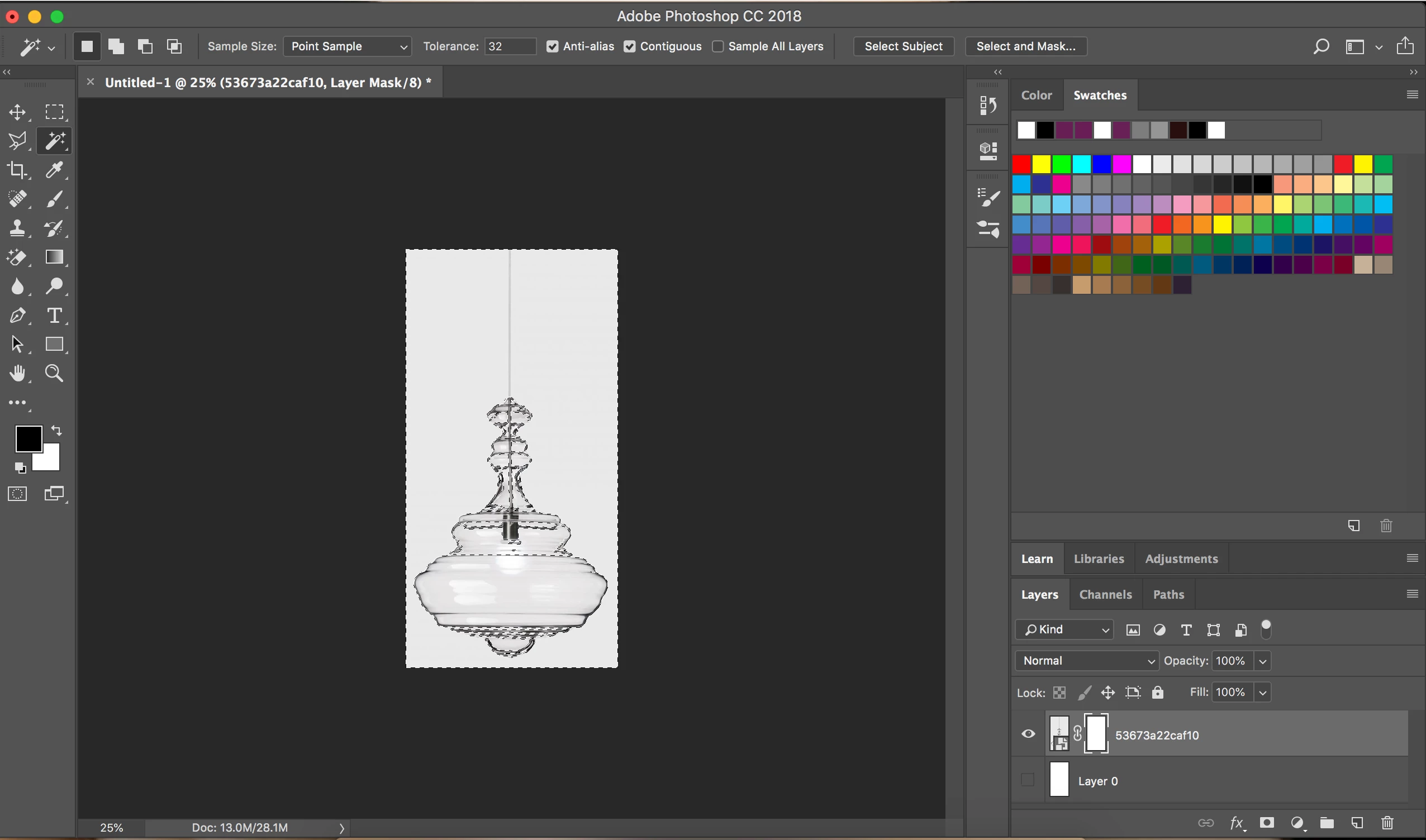This screenshot has height=840, width=1426.
Task: Switch to the Color panel tab
Action: click(x=1036, y=95)
